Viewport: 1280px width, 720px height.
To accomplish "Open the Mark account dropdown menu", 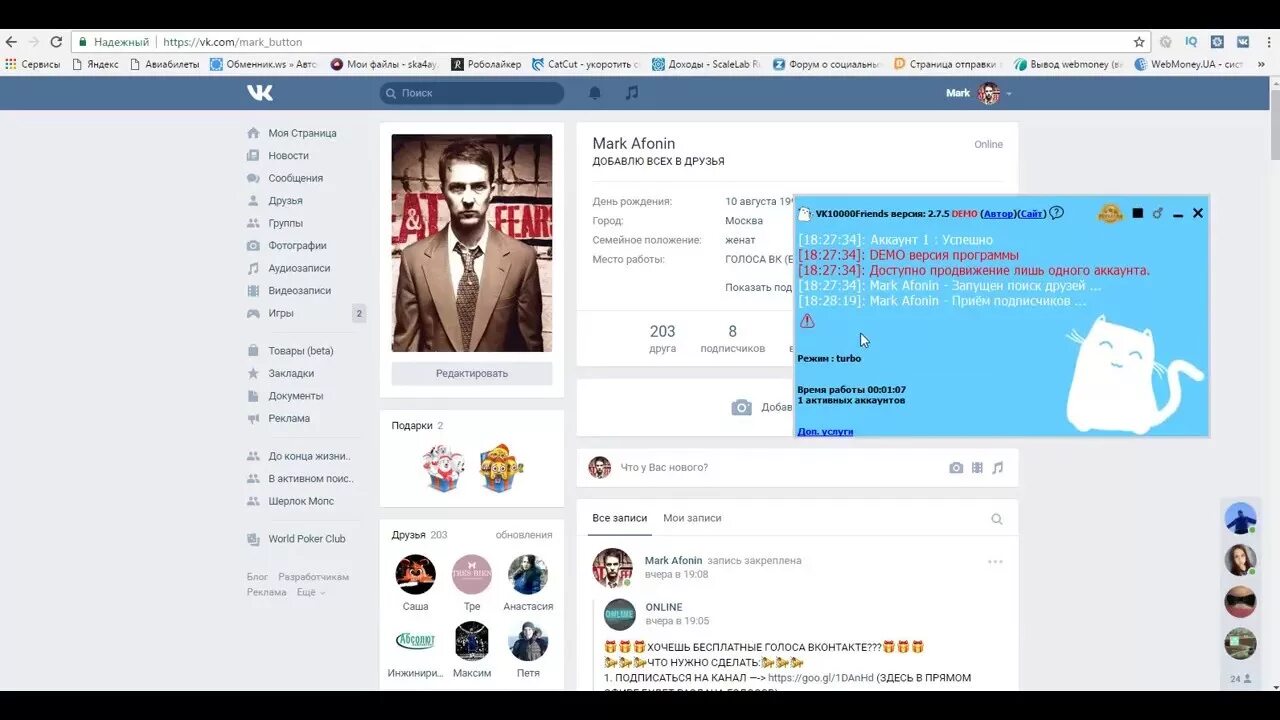I will pyautogui.click(x=979, y=93).
